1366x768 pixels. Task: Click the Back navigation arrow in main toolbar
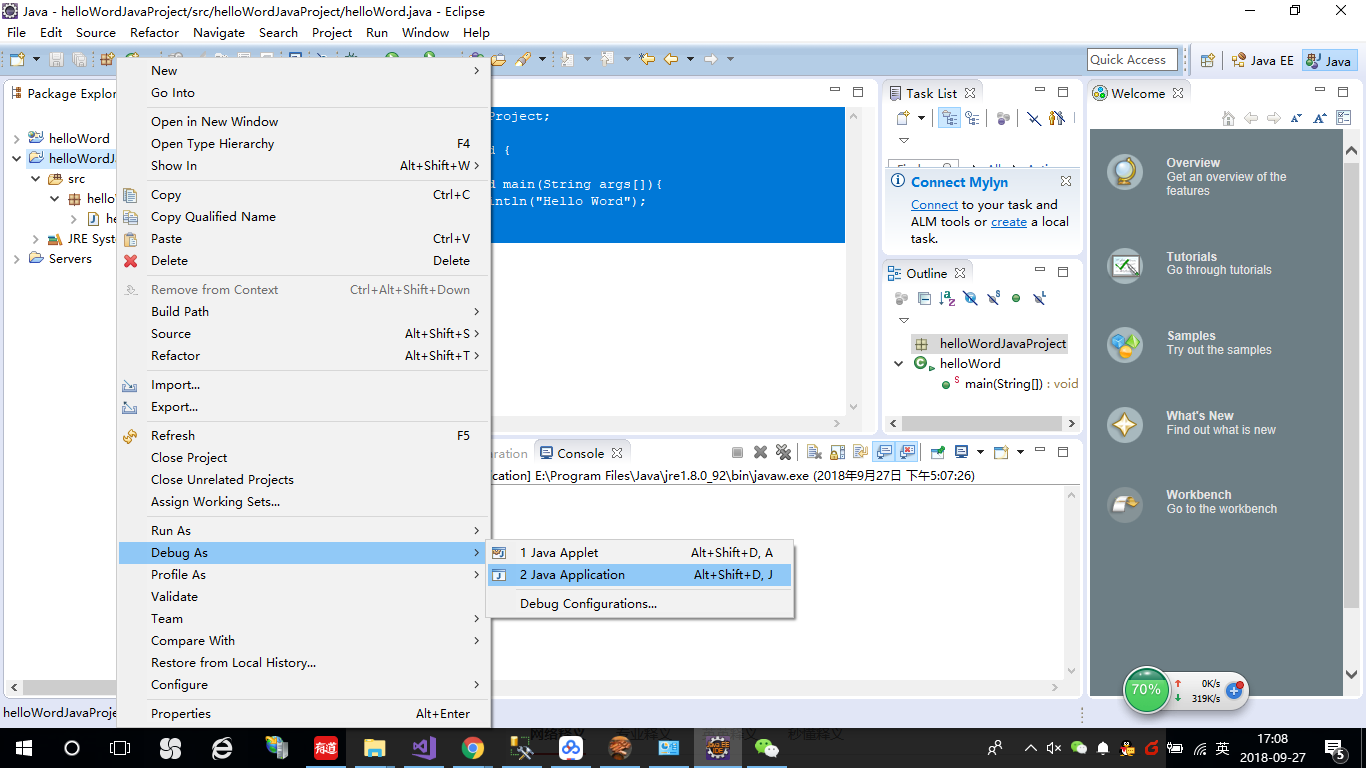[671, 60]
